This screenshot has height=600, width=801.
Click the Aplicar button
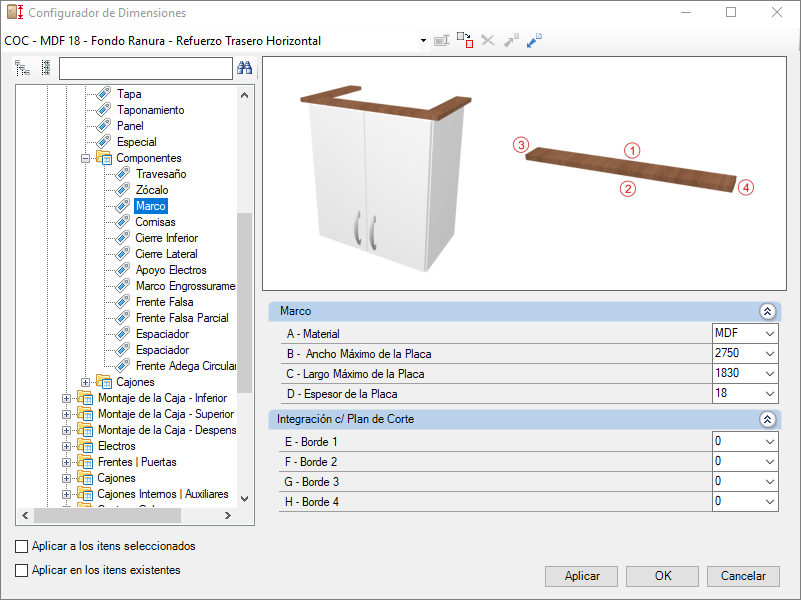point(581,576)
